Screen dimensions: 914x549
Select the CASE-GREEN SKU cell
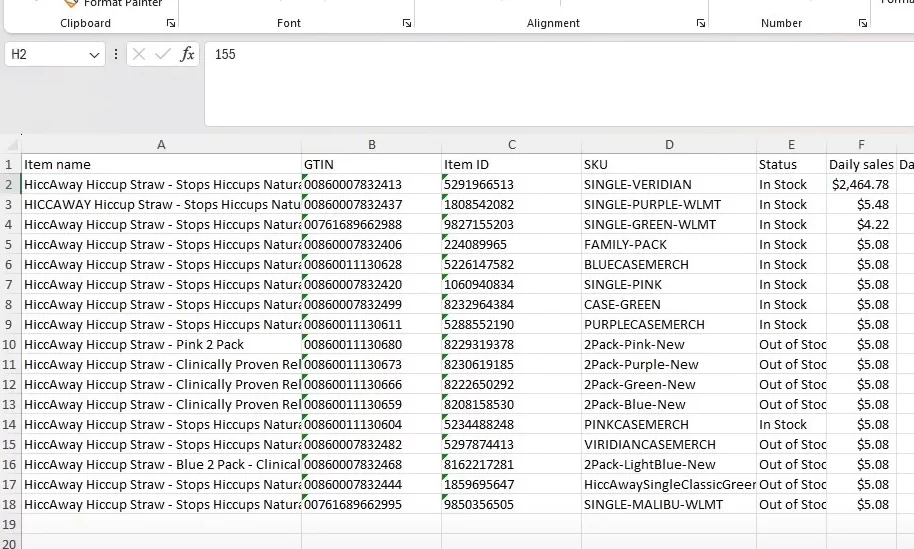[669, 304]
